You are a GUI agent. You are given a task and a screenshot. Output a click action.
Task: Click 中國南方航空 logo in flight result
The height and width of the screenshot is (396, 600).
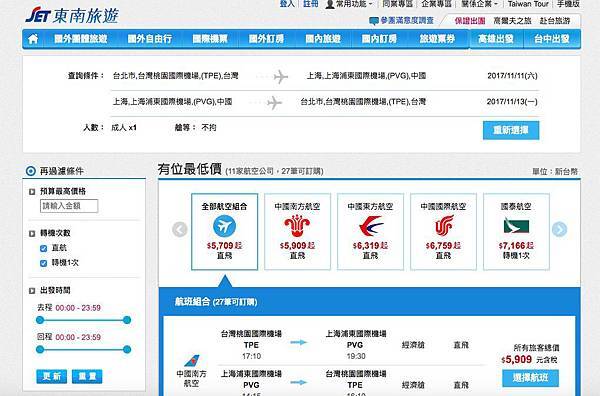pos(191,360)
